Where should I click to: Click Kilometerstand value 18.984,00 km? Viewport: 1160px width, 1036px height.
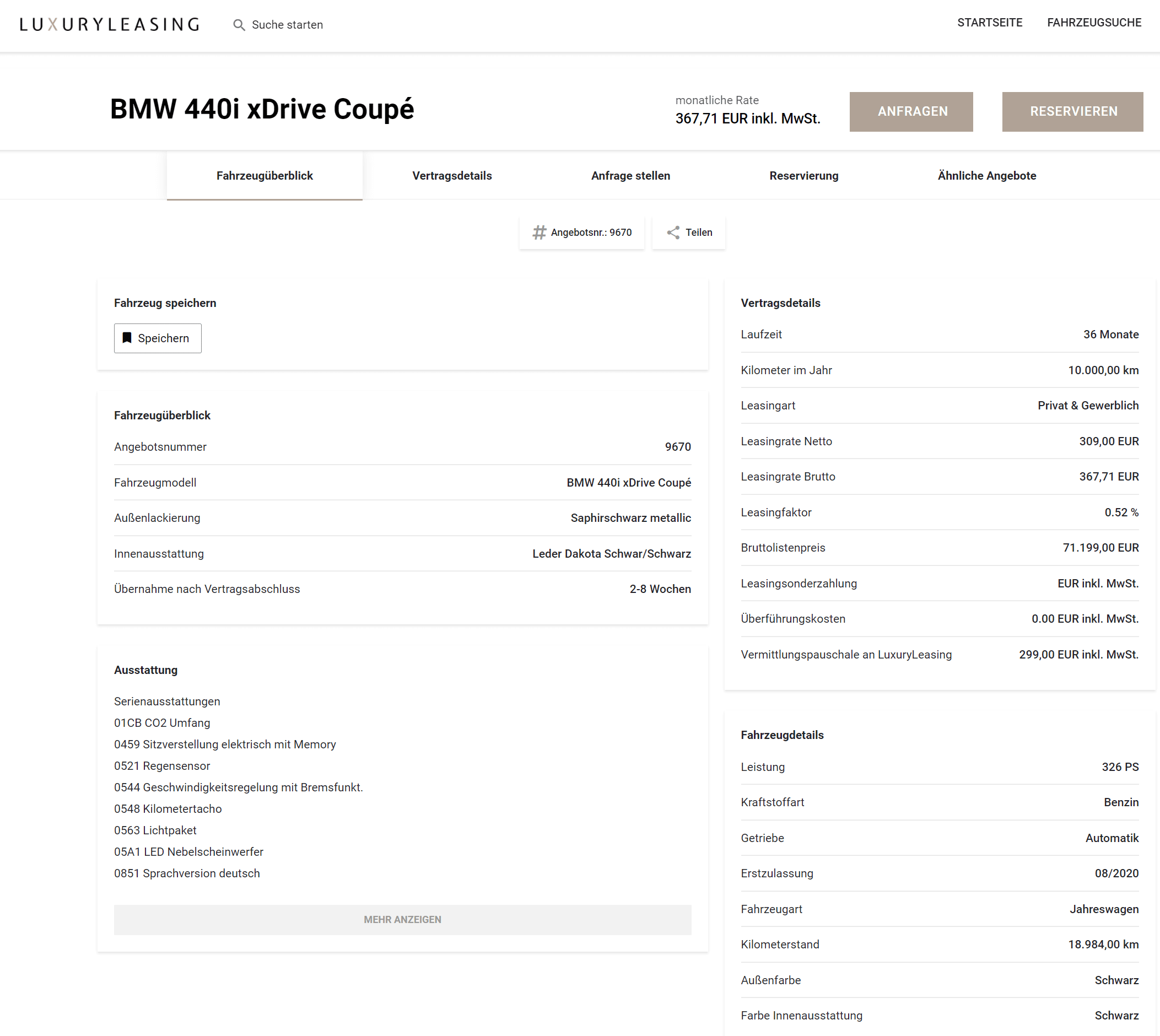[1103, 945]
